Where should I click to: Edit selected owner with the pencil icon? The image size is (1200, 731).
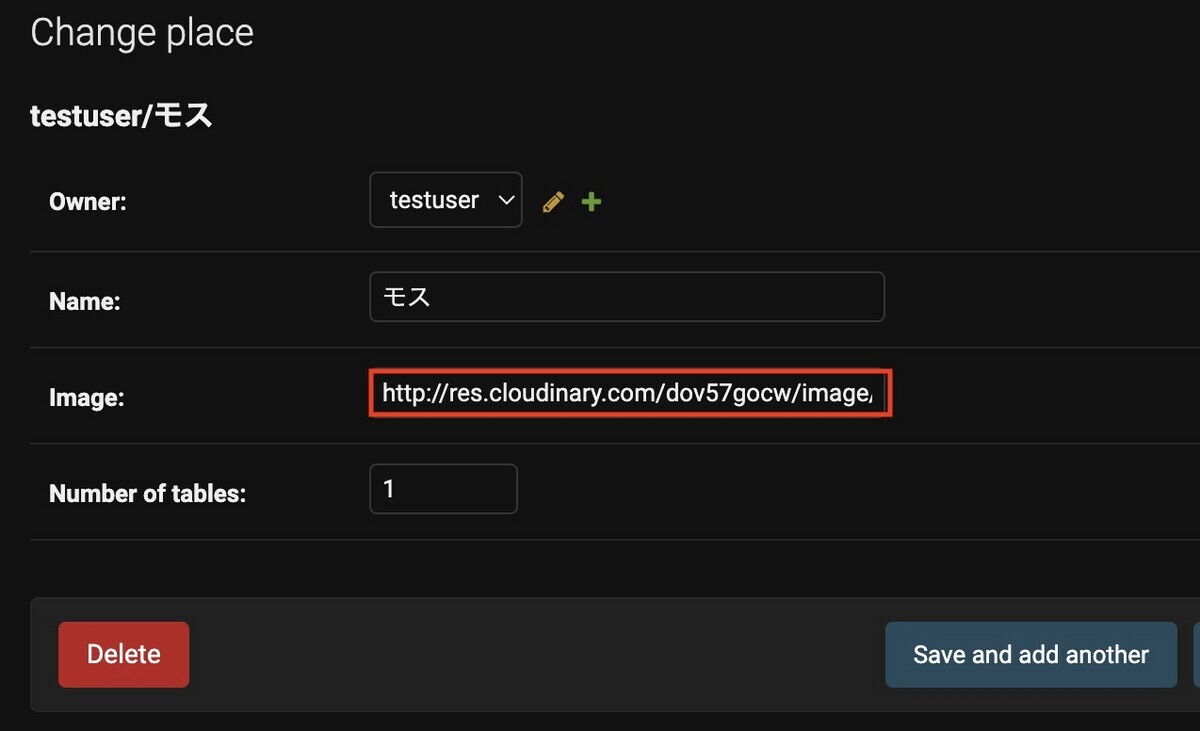pyautogui.click(x=553, y=202)
